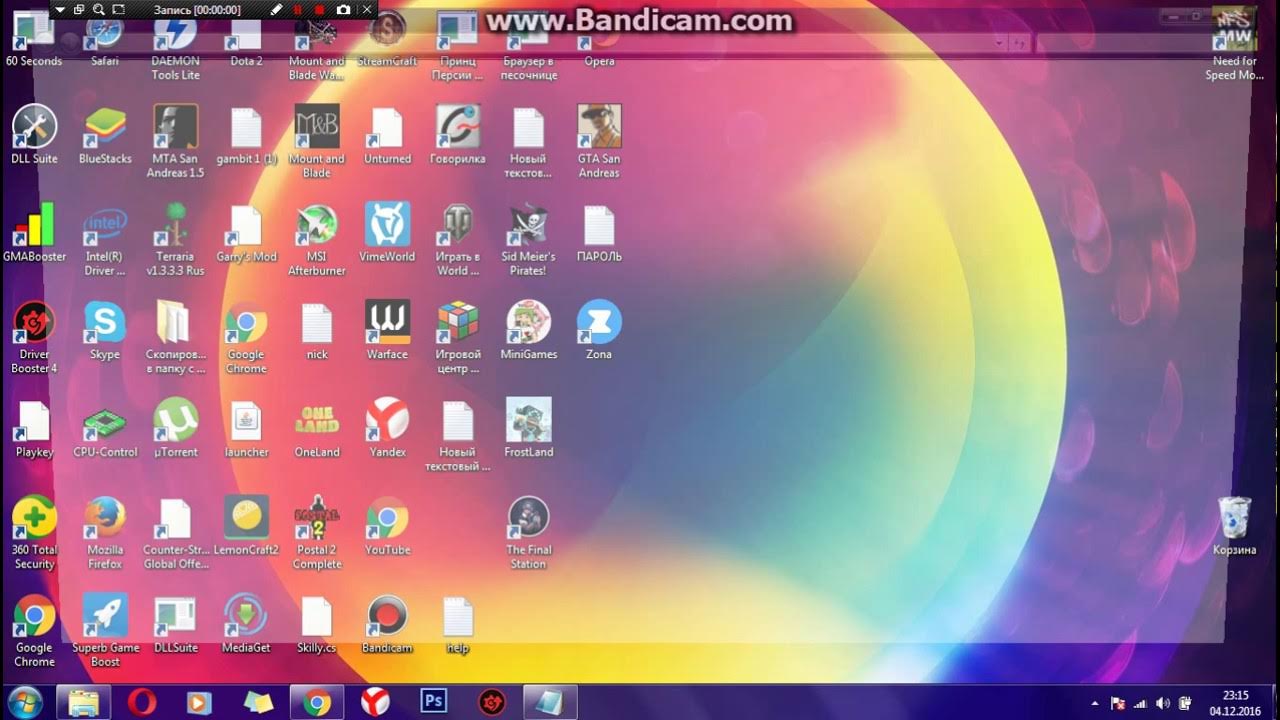Select the MediaGet desktop shortcut

pyautogui.click(x=246, y=624)
